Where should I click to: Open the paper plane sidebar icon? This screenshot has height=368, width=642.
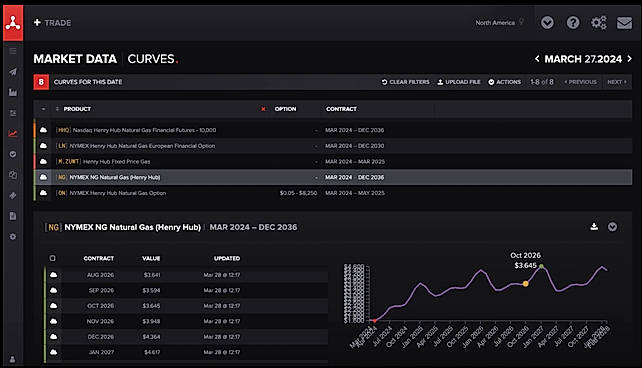click(x=13, y=72)
